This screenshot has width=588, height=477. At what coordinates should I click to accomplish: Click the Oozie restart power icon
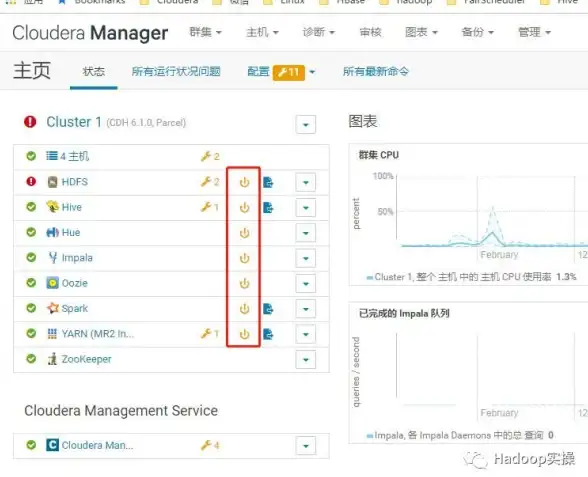click(x=244, y=284)
